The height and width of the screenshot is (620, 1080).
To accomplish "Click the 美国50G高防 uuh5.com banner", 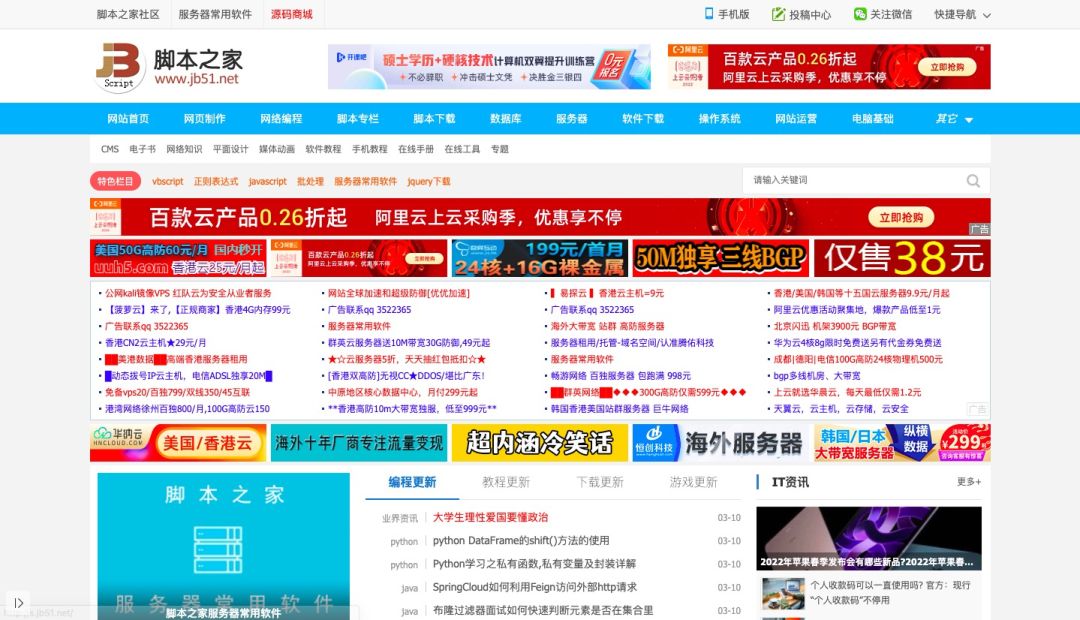I will (178, 258).
